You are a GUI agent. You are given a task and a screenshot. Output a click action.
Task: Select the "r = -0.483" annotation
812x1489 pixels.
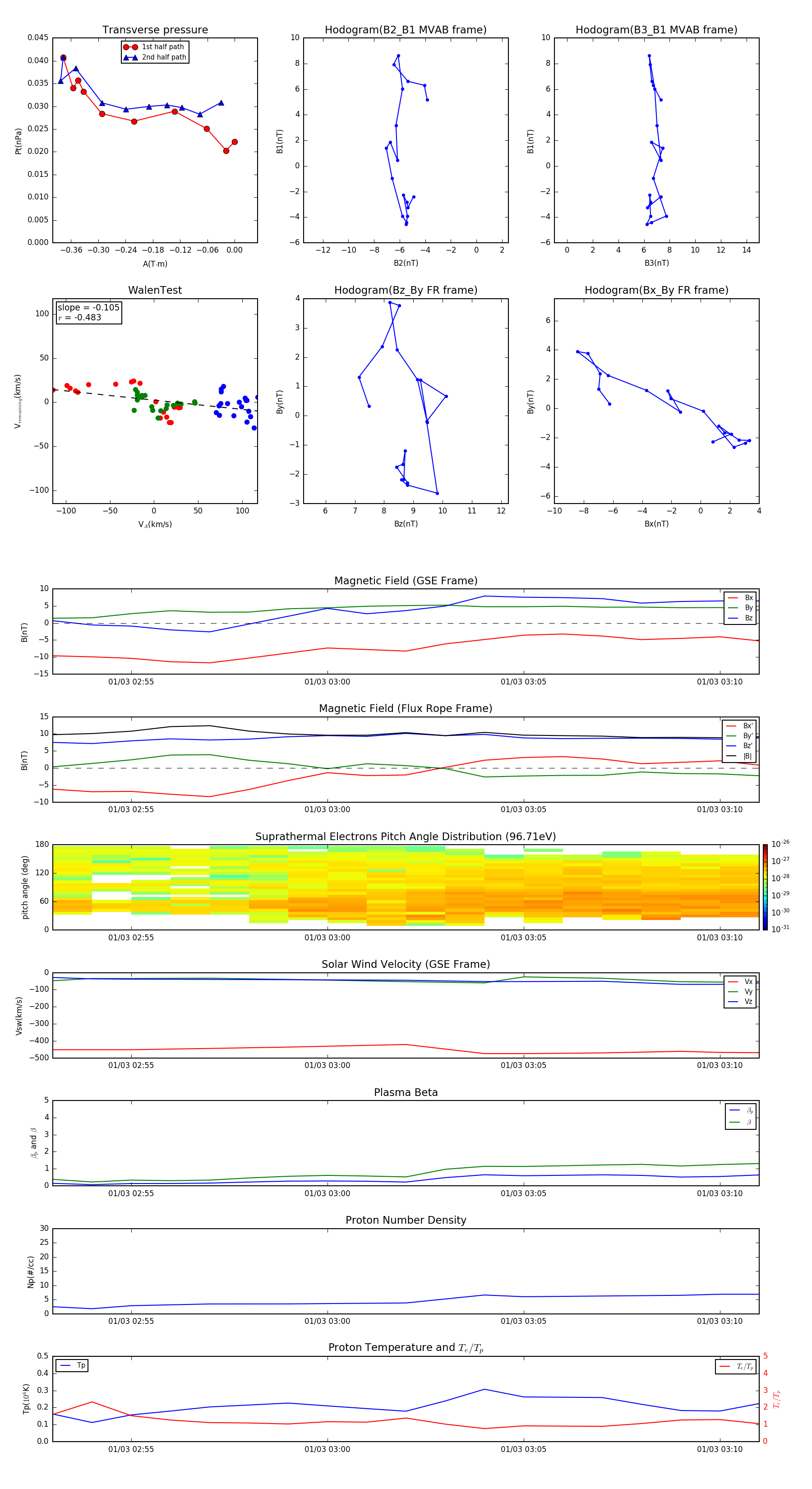pyautogui.click(x=80, y=317)
